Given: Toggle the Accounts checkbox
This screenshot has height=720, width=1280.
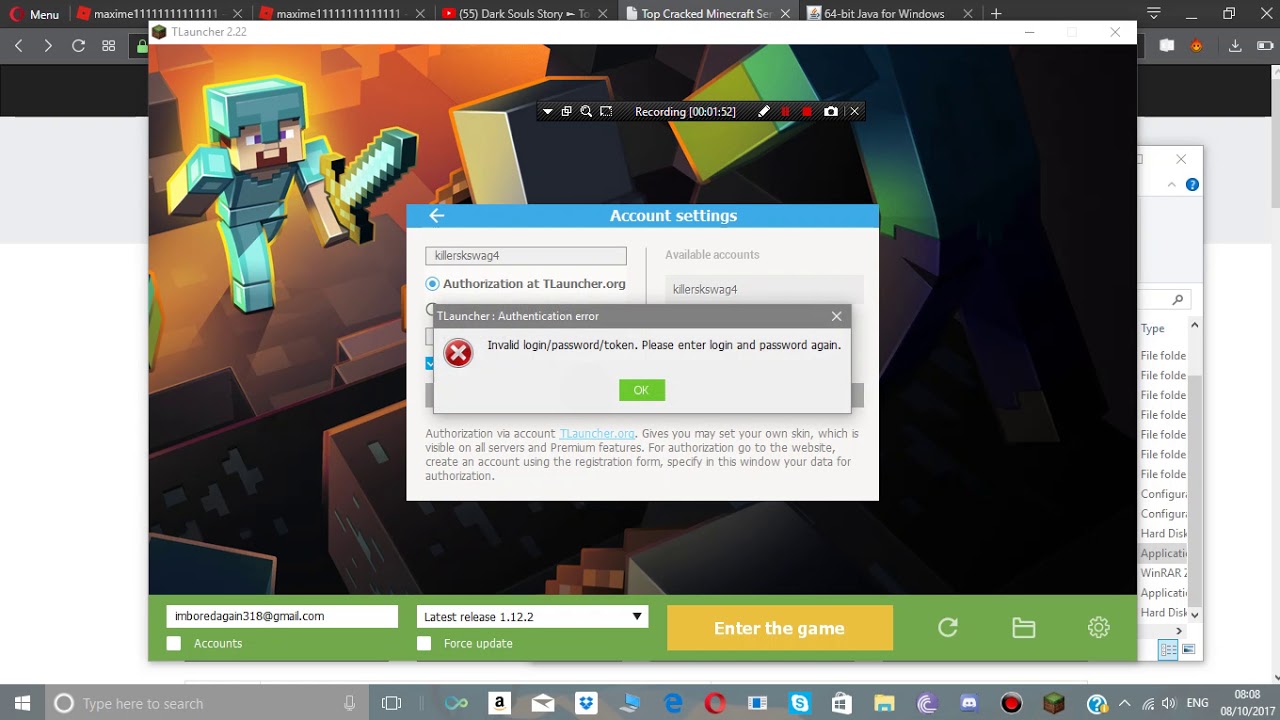Looking at the screenshot, I should coord(174,643).
